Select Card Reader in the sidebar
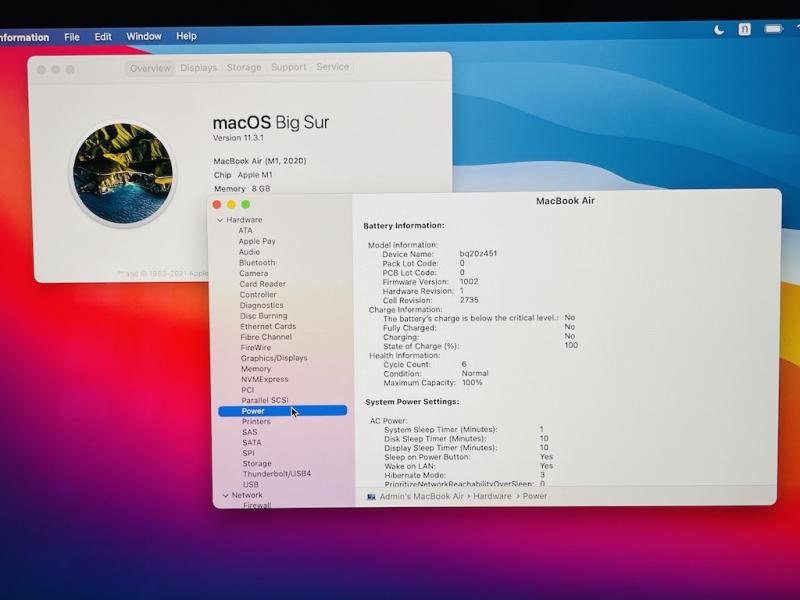This screenshot has width=800, height=600. tap(263, 284)
